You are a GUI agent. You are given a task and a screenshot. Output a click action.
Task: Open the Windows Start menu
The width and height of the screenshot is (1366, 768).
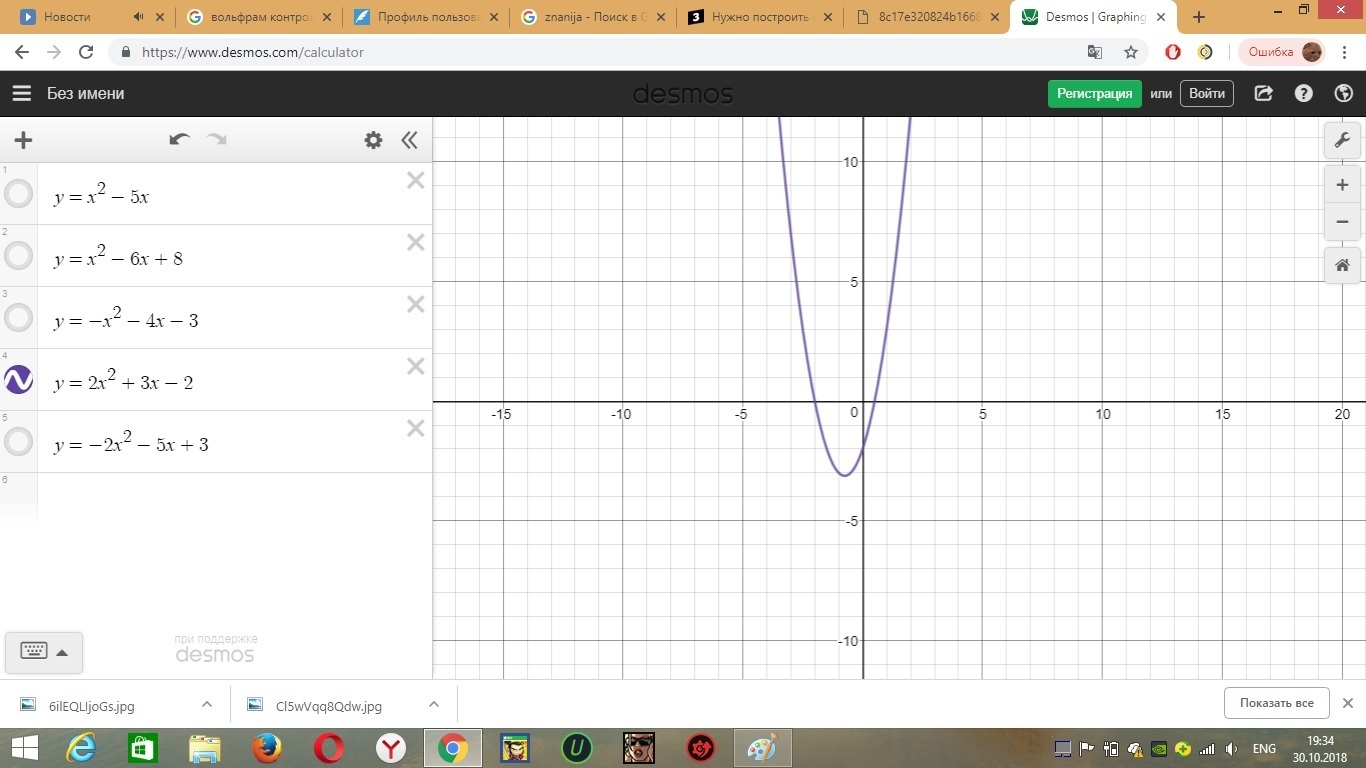click(24, 748)
